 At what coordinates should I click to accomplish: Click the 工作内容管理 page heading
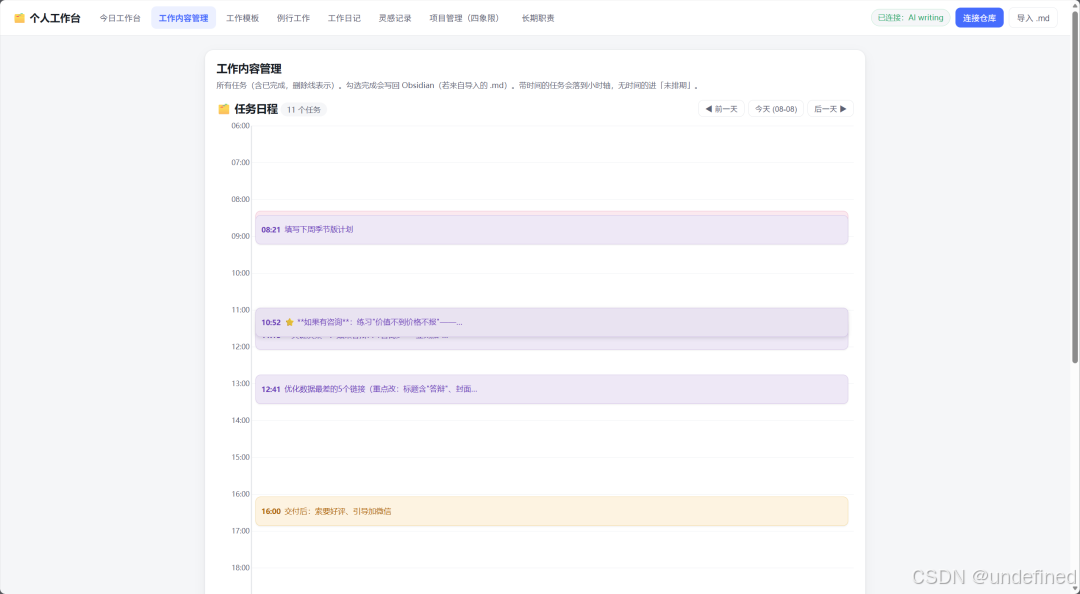point(249,69)
